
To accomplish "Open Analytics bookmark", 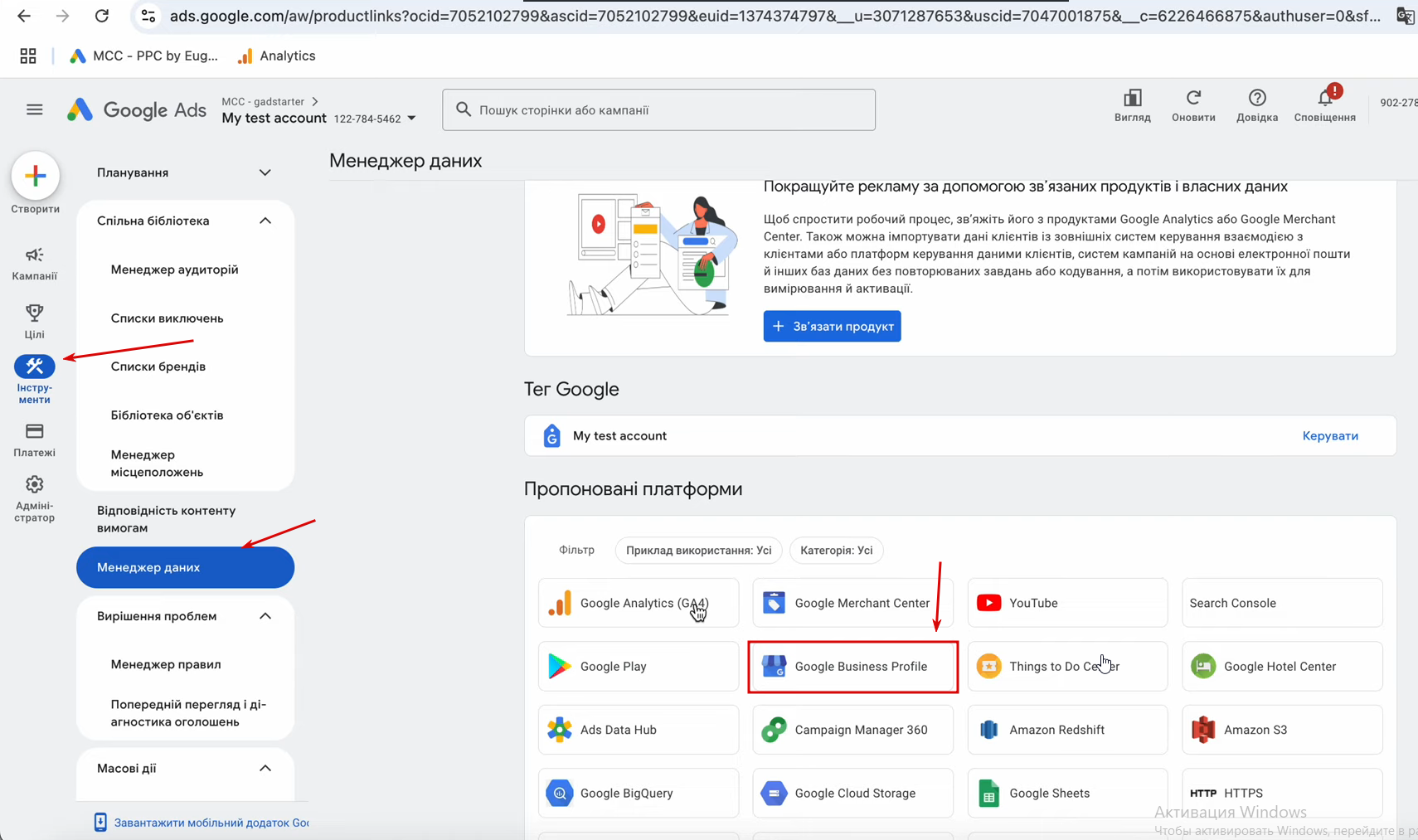I will [277, 56].
